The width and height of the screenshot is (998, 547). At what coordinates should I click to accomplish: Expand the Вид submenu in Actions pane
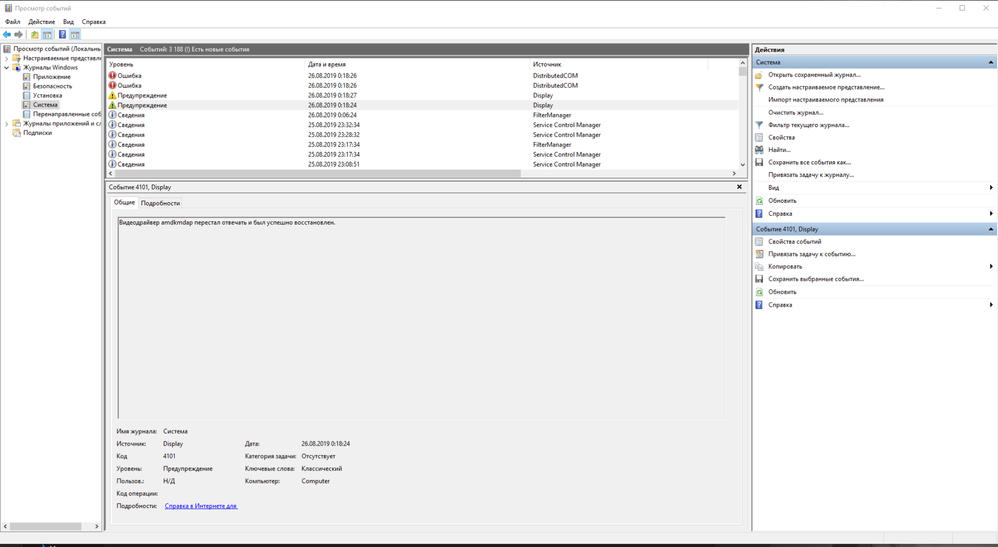click(x=991, y=188)
